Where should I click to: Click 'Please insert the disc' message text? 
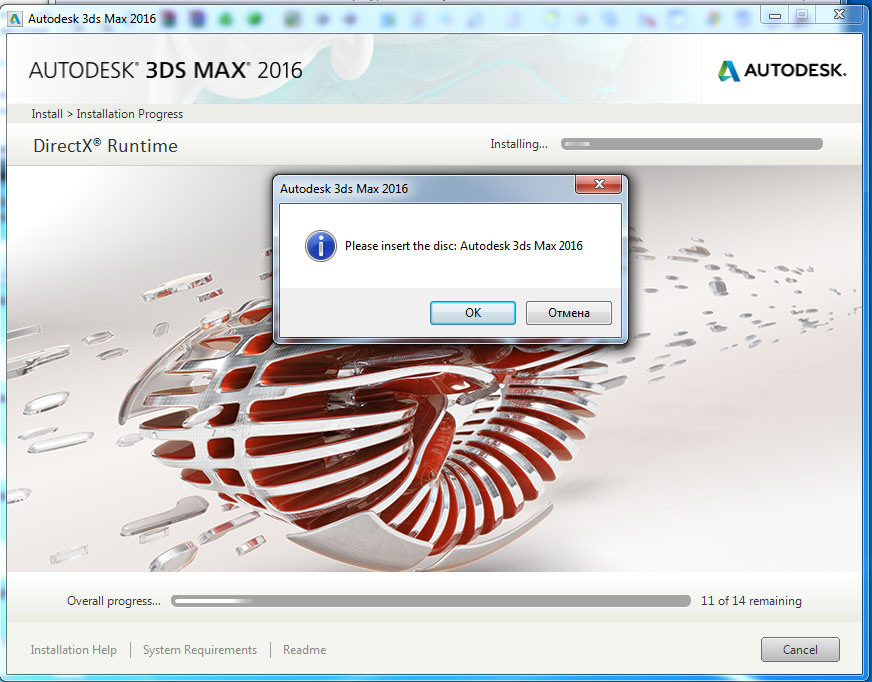tap(463, 246)
